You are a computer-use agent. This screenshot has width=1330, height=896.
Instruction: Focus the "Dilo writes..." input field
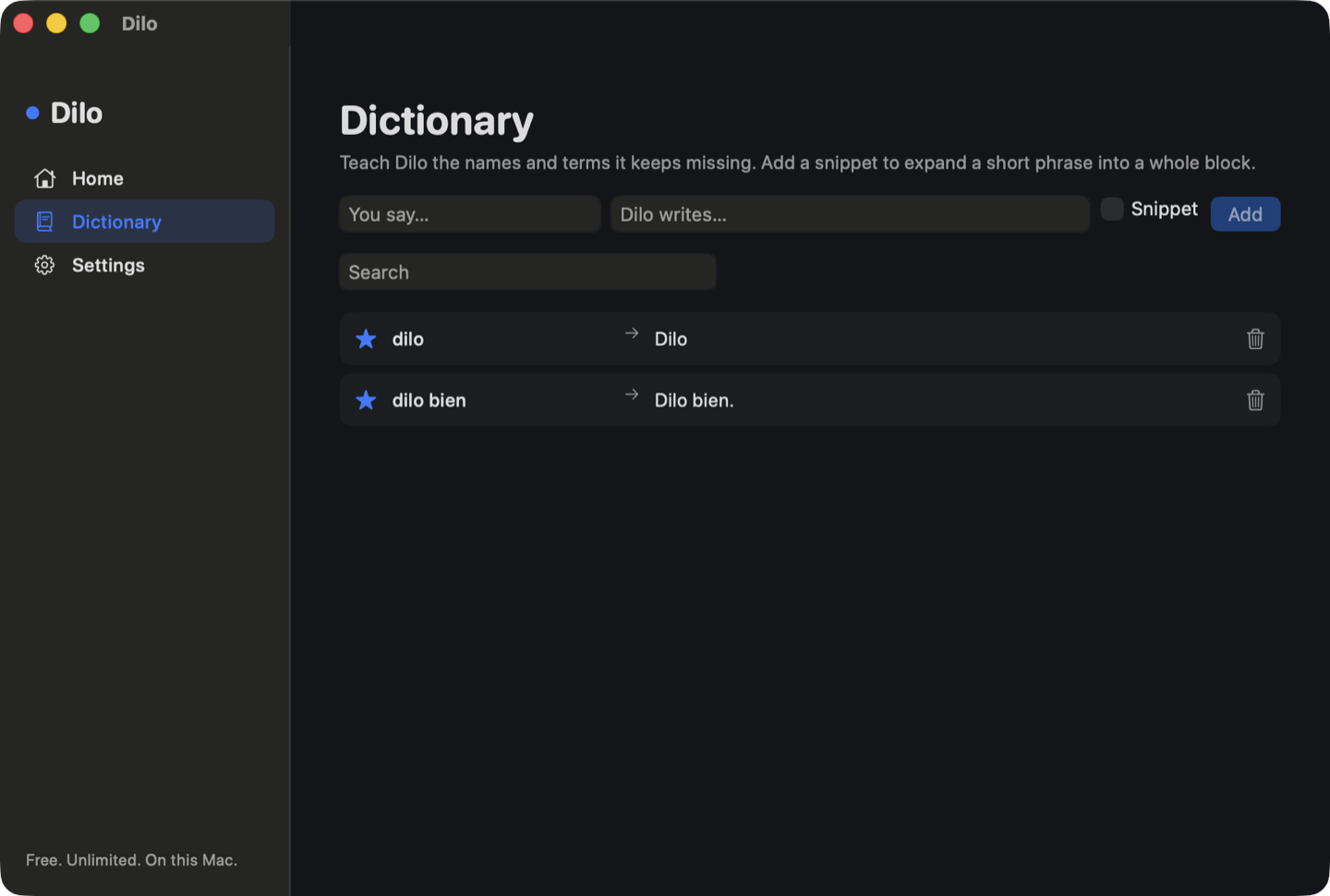click(850, 214)
